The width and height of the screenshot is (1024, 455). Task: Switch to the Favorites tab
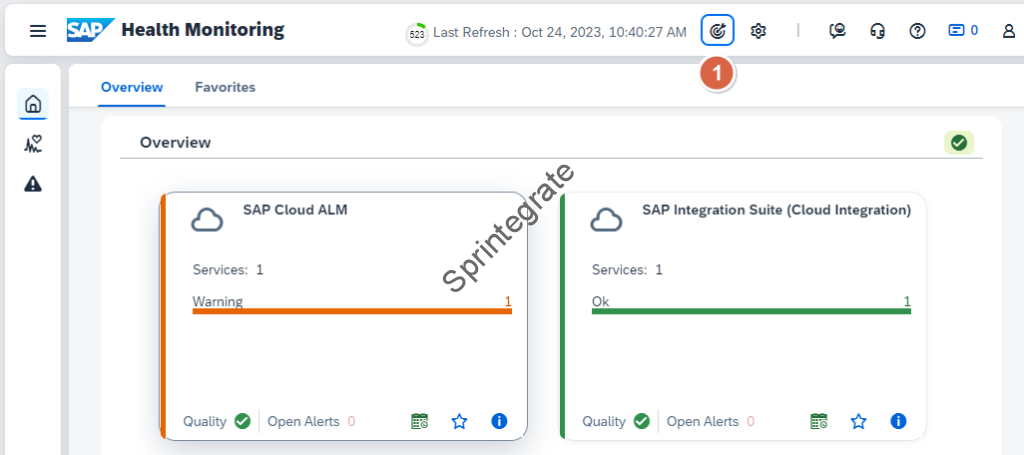click(225, 87)
